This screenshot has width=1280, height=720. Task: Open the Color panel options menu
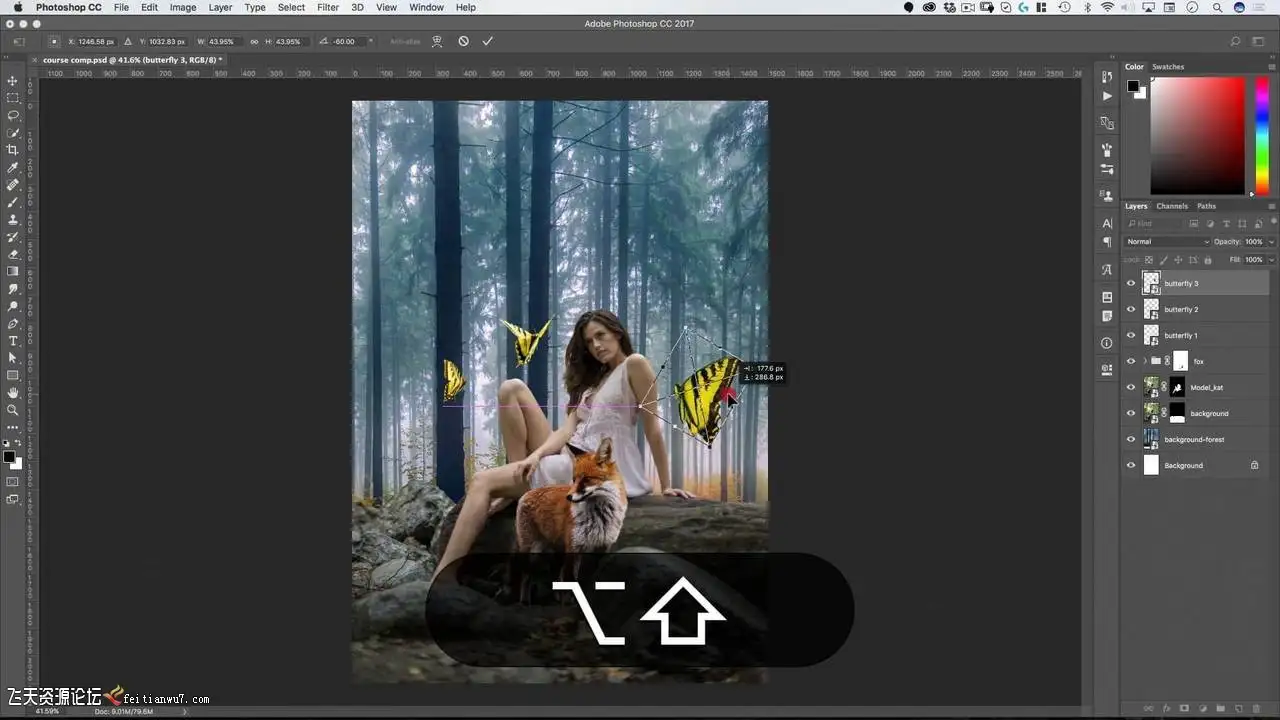click(1272, 67)
